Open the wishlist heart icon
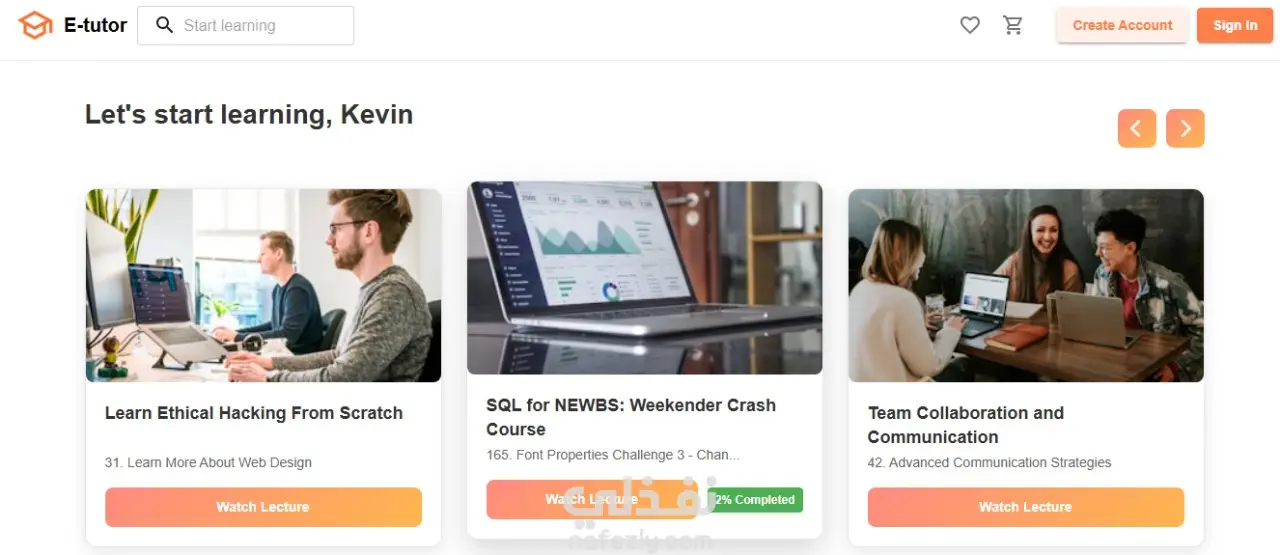Screen dimensions: 1280x555 click(970, 26)
